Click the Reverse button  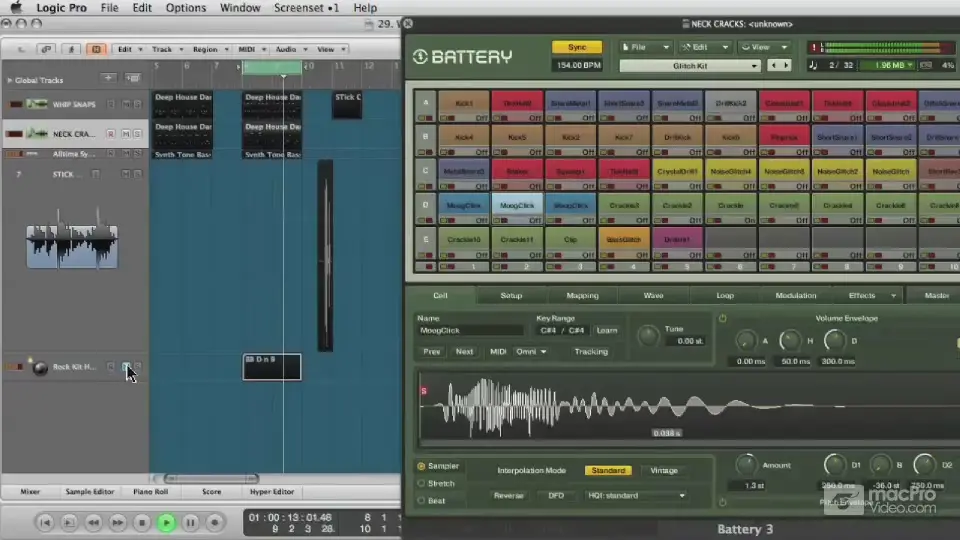508,495
